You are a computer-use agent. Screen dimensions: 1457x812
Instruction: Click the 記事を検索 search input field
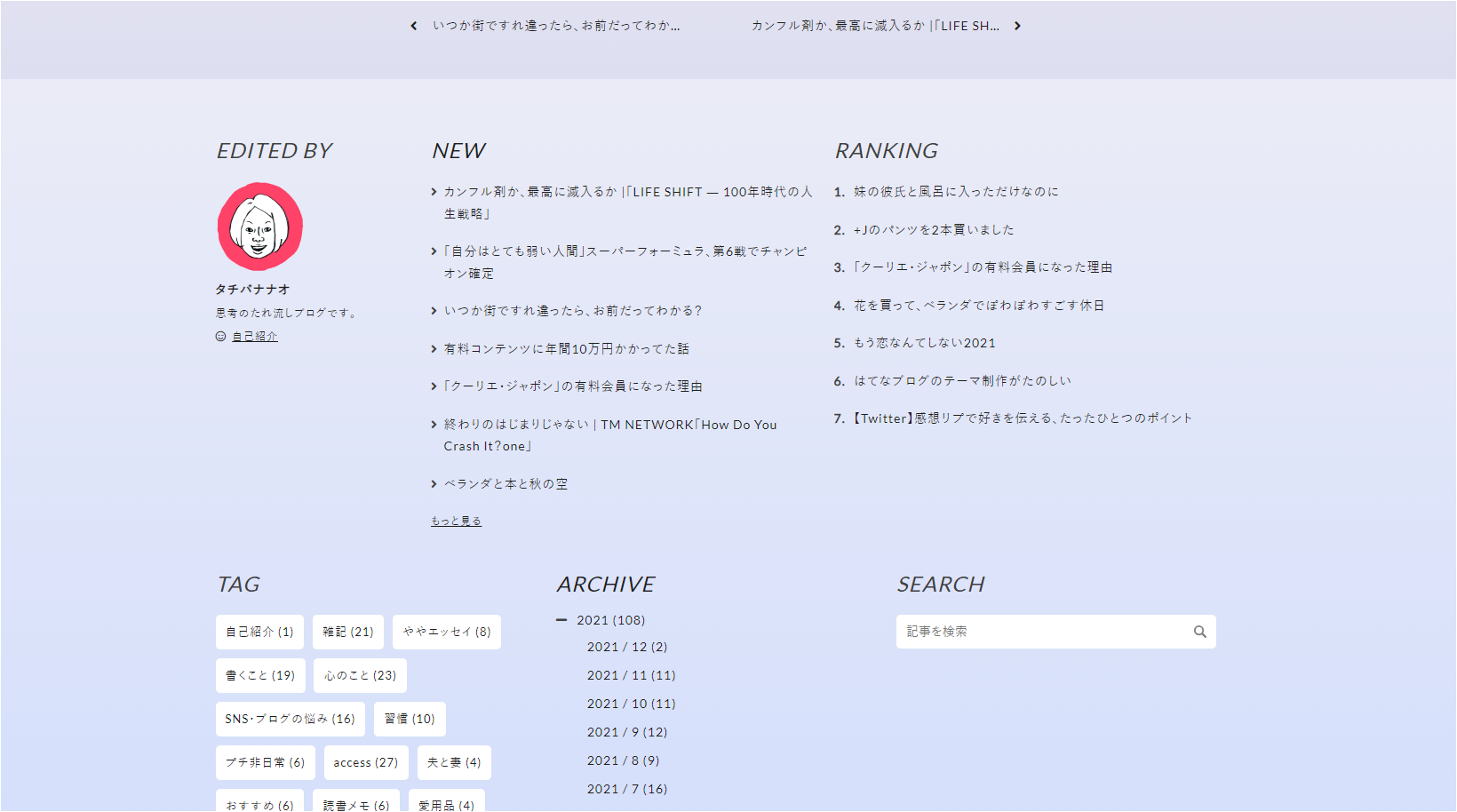1022,631
